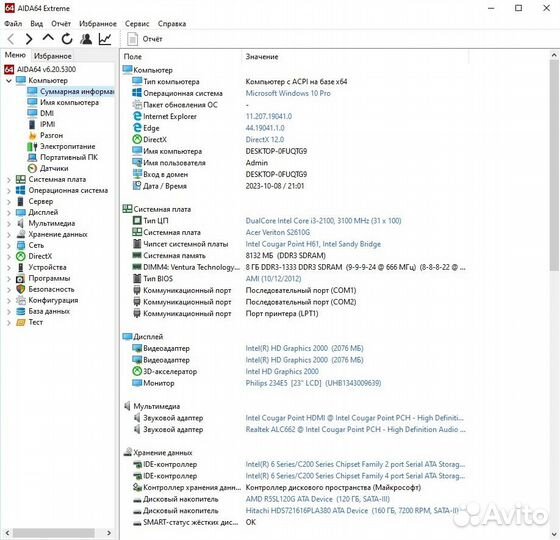Open the Файл menu
Image resolution: width=560 pixels, height=540 pixels.
click(x=13, y=24)
